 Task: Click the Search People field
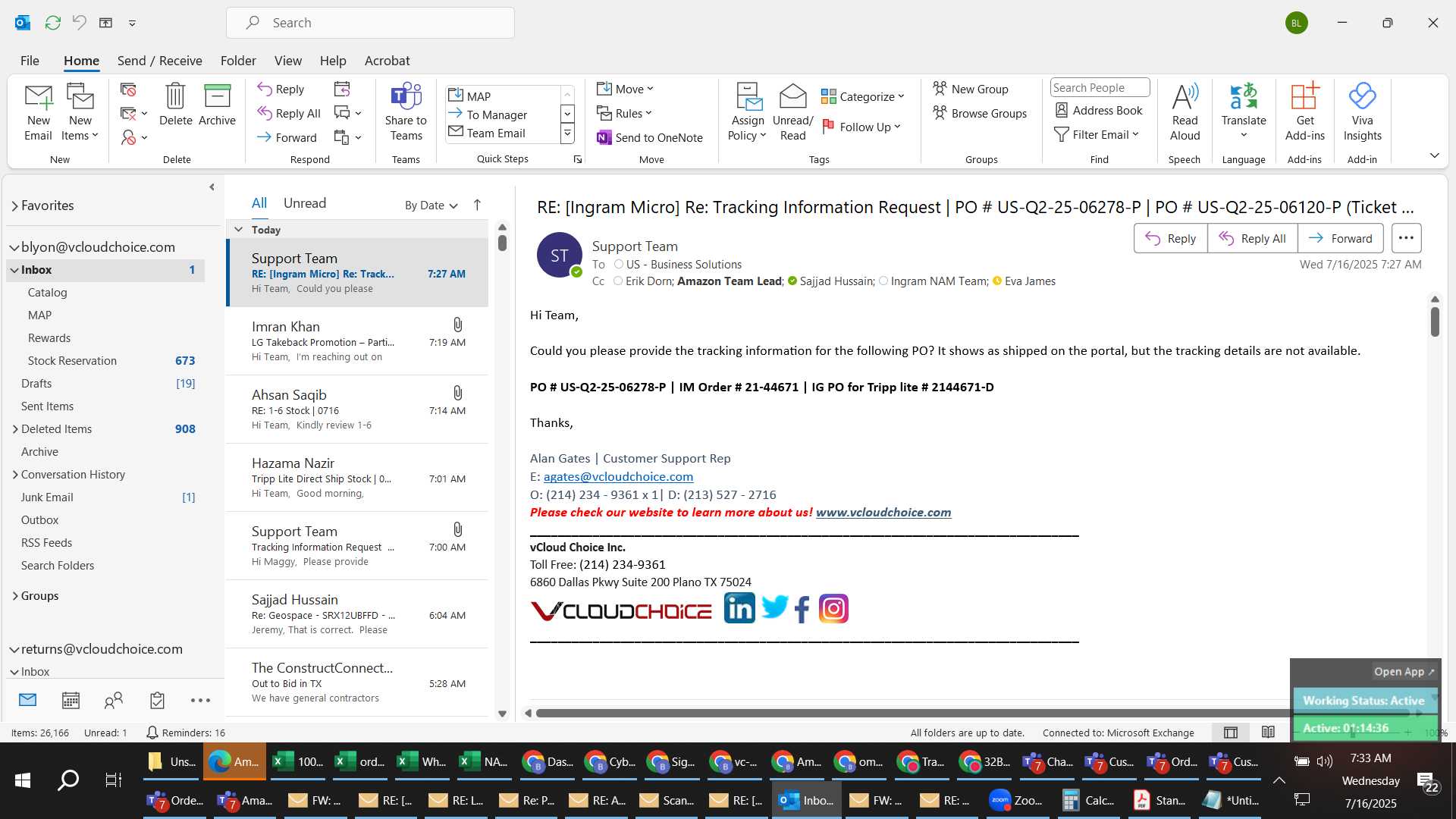click(1100, 88)
